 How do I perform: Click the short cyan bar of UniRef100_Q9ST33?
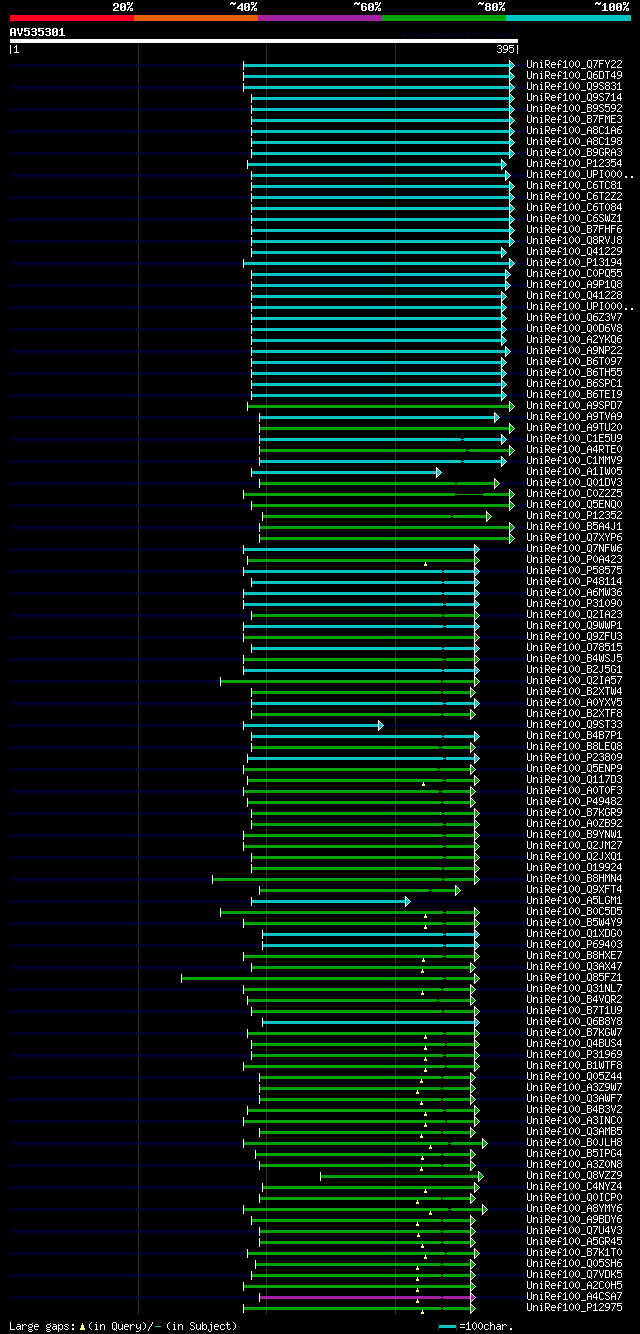point(313,725)
